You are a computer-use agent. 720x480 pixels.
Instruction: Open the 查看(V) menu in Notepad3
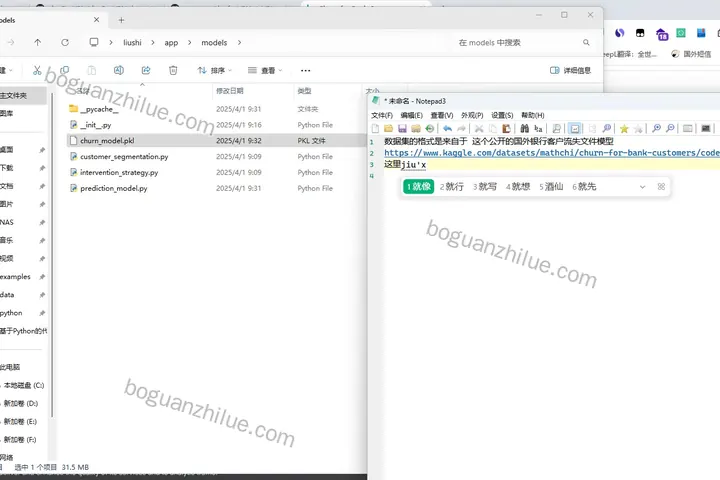[x=442, y=115]
